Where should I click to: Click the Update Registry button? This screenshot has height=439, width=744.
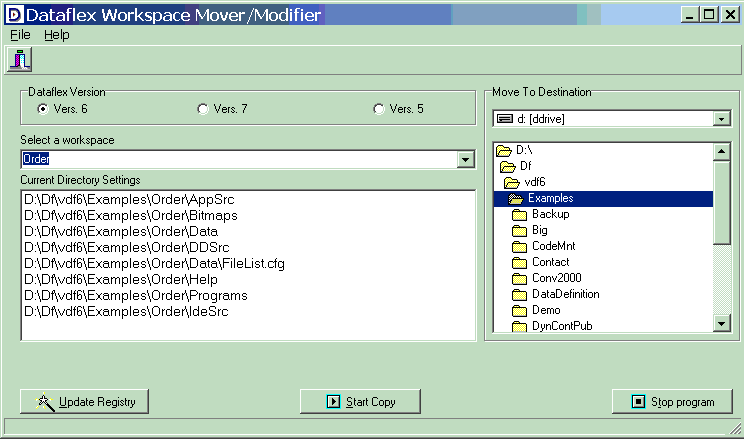[84, 402]
